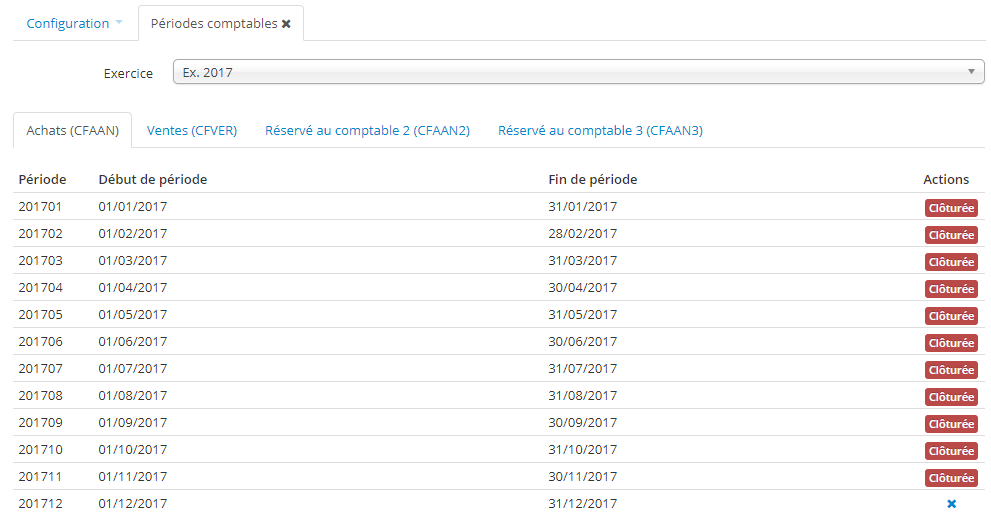Click start date 01/09/2017
The image size is (991, 520).
133,423
